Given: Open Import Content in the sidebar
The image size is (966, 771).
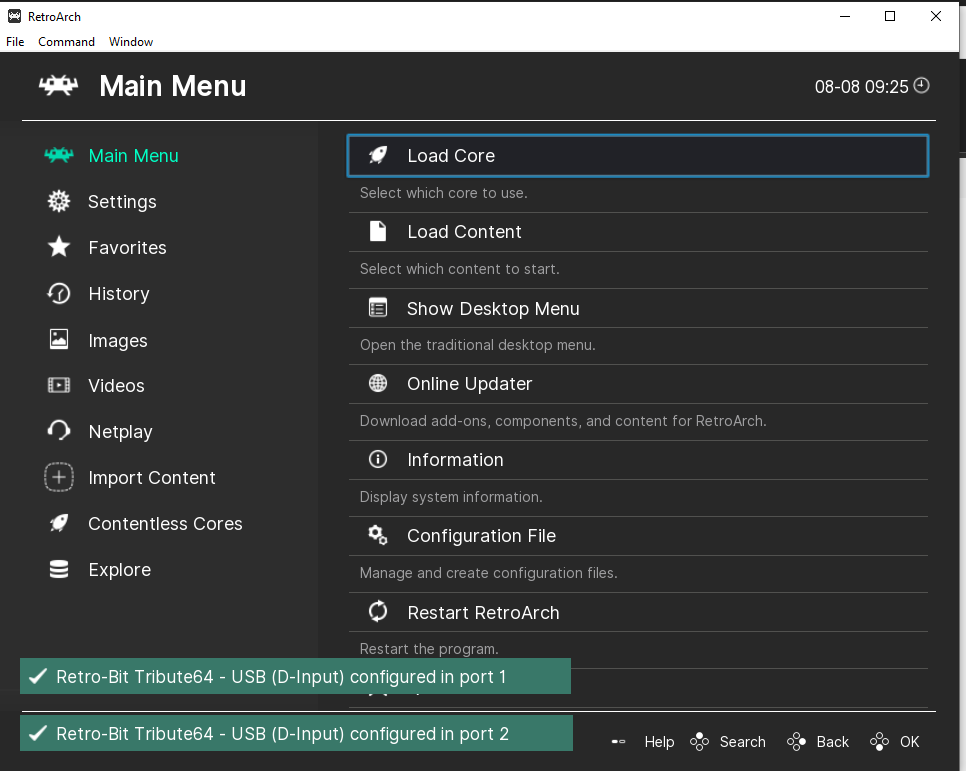Looking at the screenshot, I should 152,478.
